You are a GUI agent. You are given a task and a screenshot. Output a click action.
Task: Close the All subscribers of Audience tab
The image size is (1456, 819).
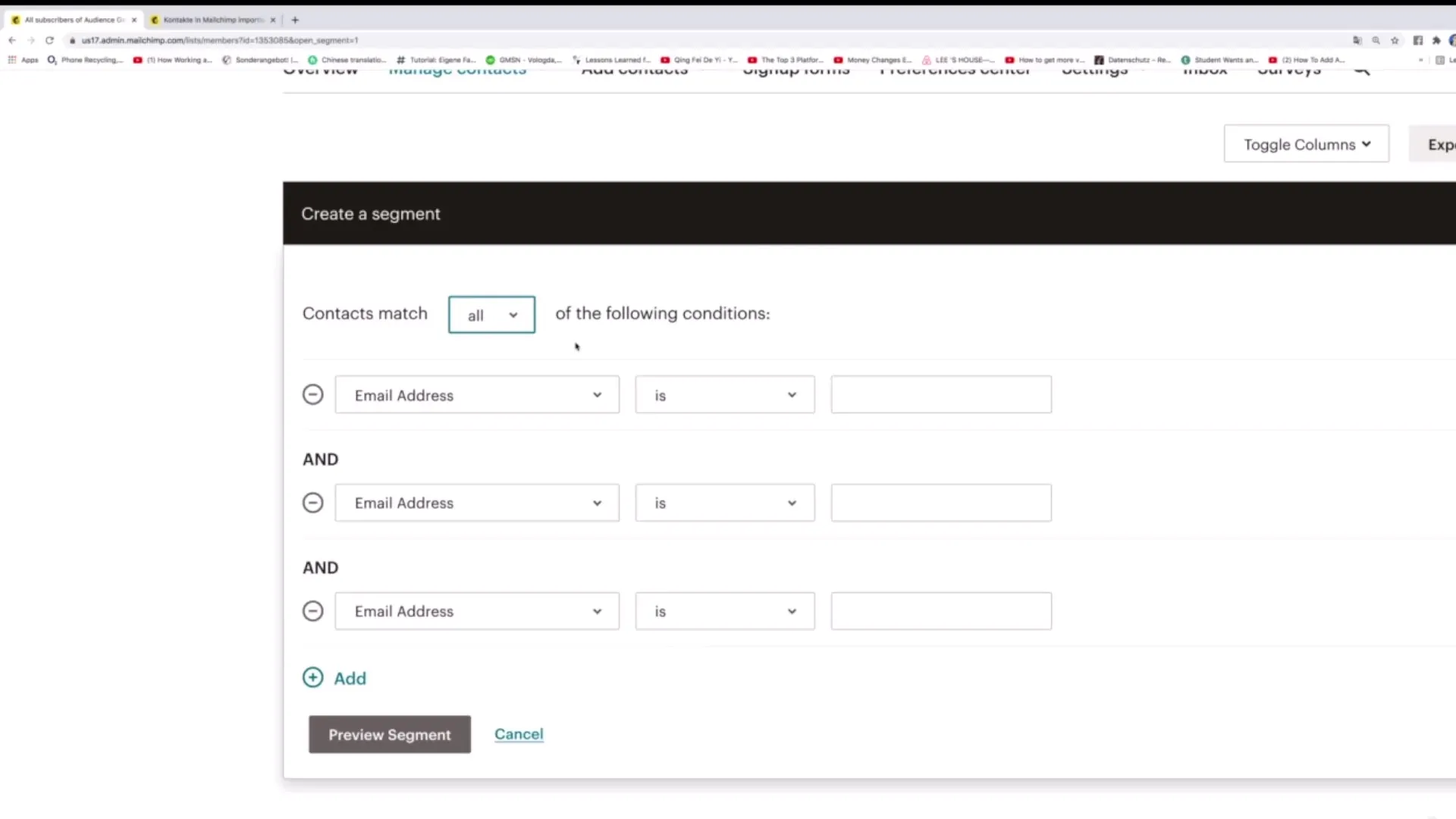[134, 20]
